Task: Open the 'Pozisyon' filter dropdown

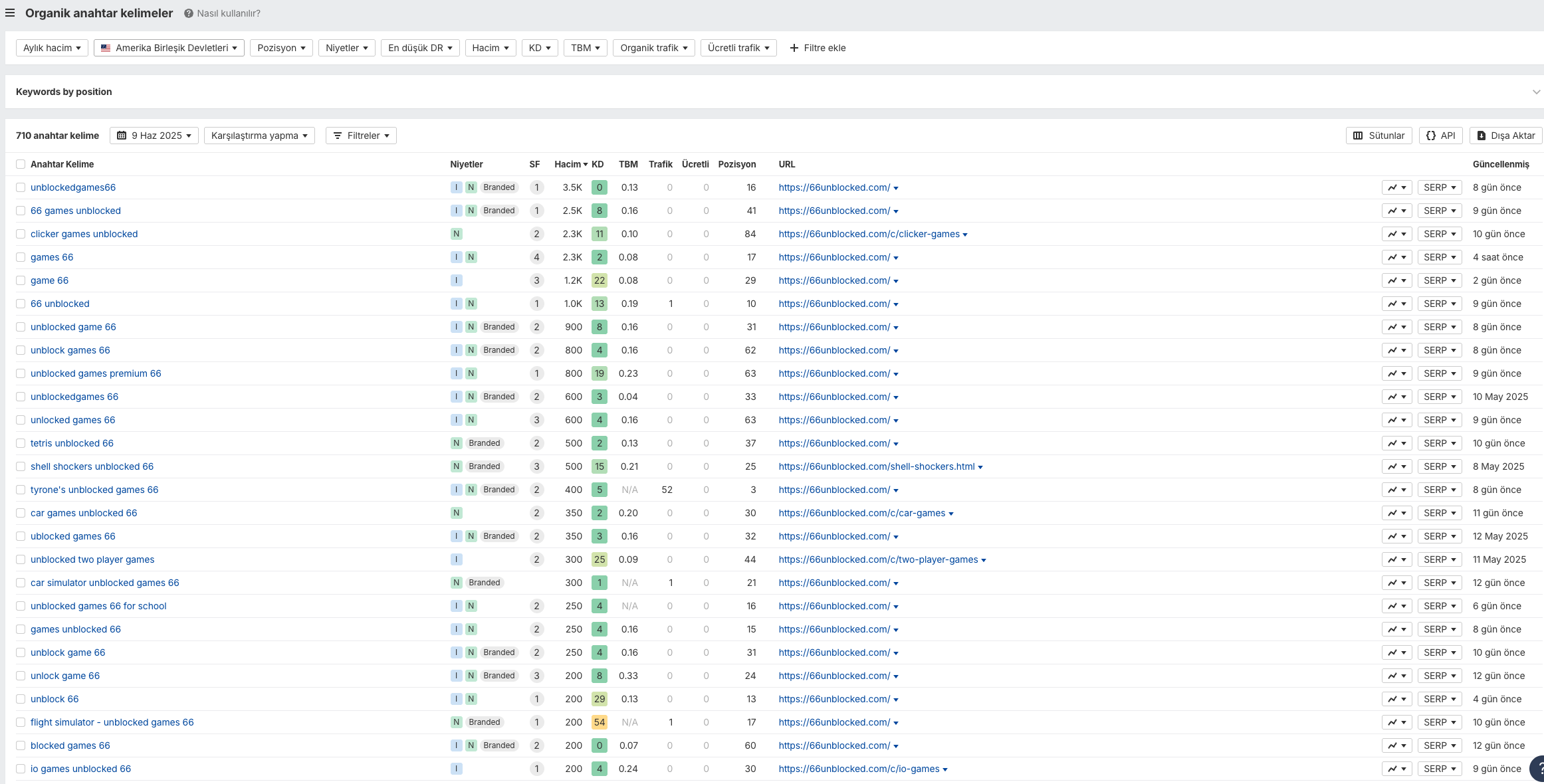Action: point(281,48)
